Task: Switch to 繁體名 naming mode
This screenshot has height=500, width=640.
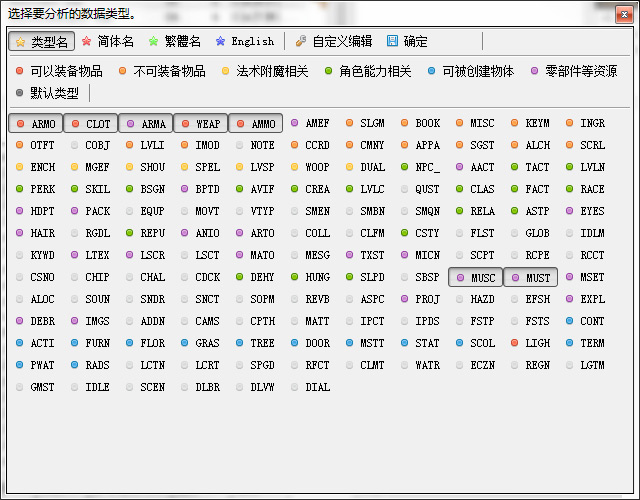Action: coord(175,41)
